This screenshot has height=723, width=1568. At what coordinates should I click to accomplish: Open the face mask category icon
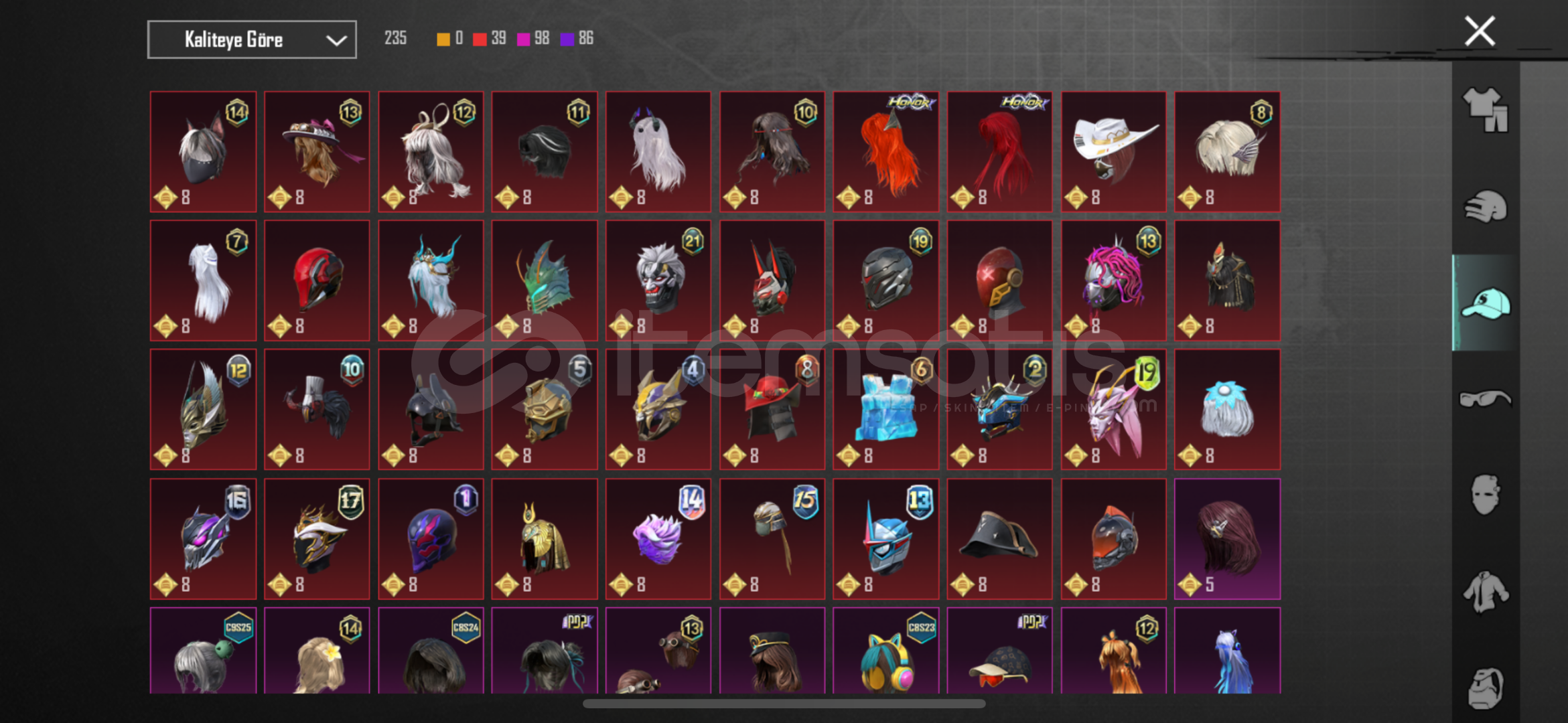[x=1485, y=495]
